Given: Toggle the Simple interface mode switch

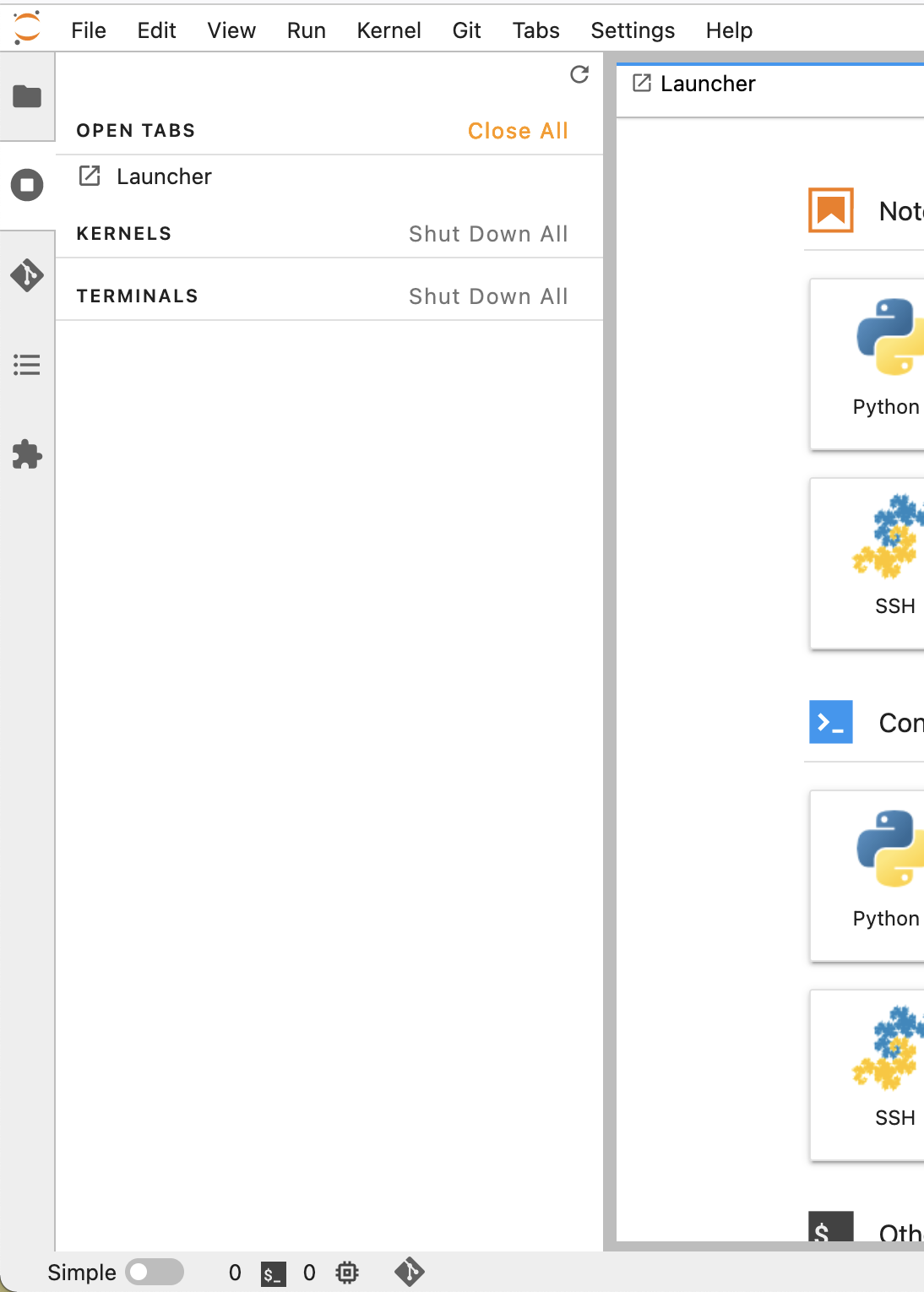Looking at the screenshot, I should [x=155, y=1272].
